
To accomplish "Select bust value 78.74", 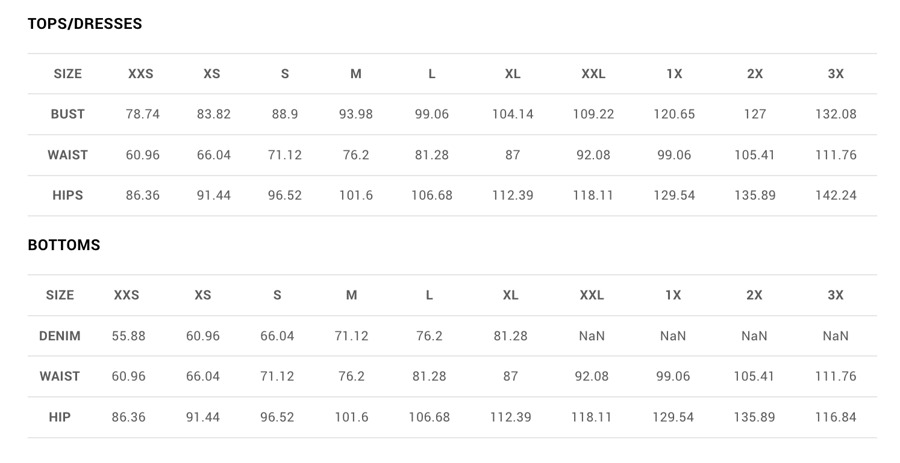I will pos(142,114).
